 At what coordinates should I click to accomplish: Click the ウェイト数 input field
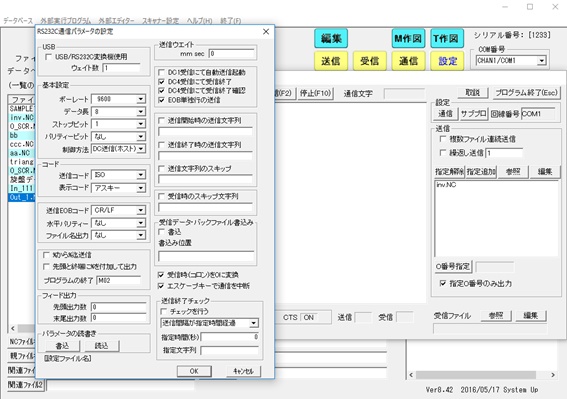click(x=121, y=68)
